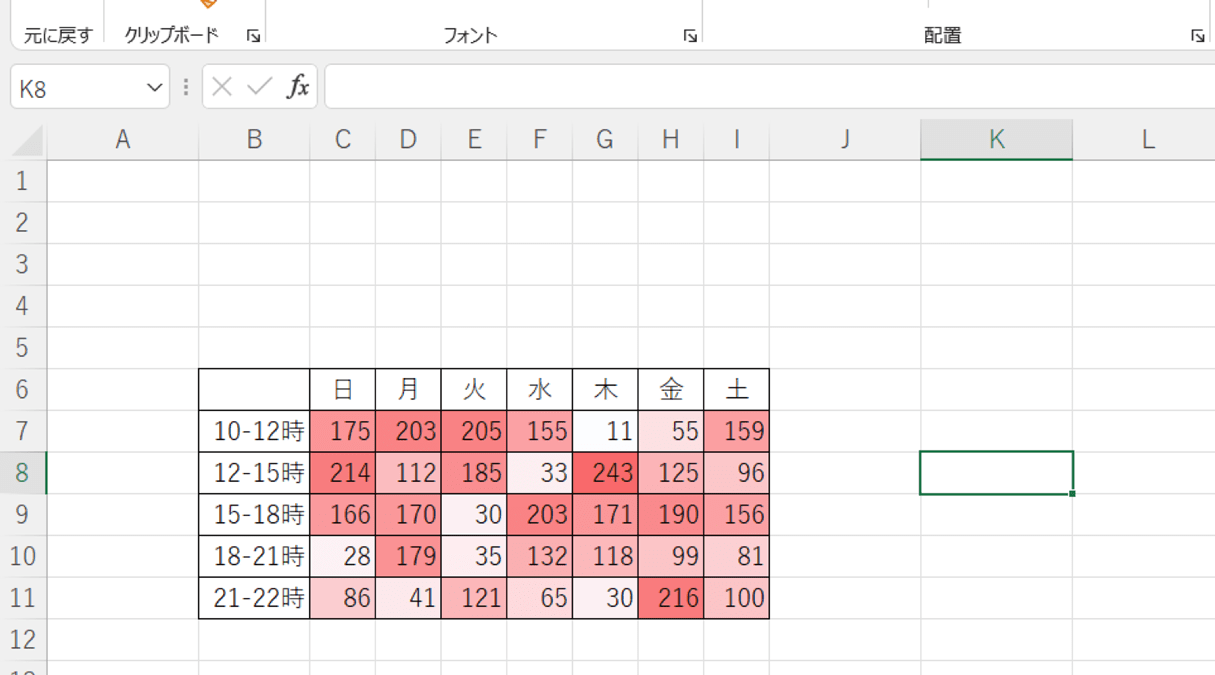Open the 配置 dialog launcher icon
1215x675 pixels.
[x=1197, y=34]
